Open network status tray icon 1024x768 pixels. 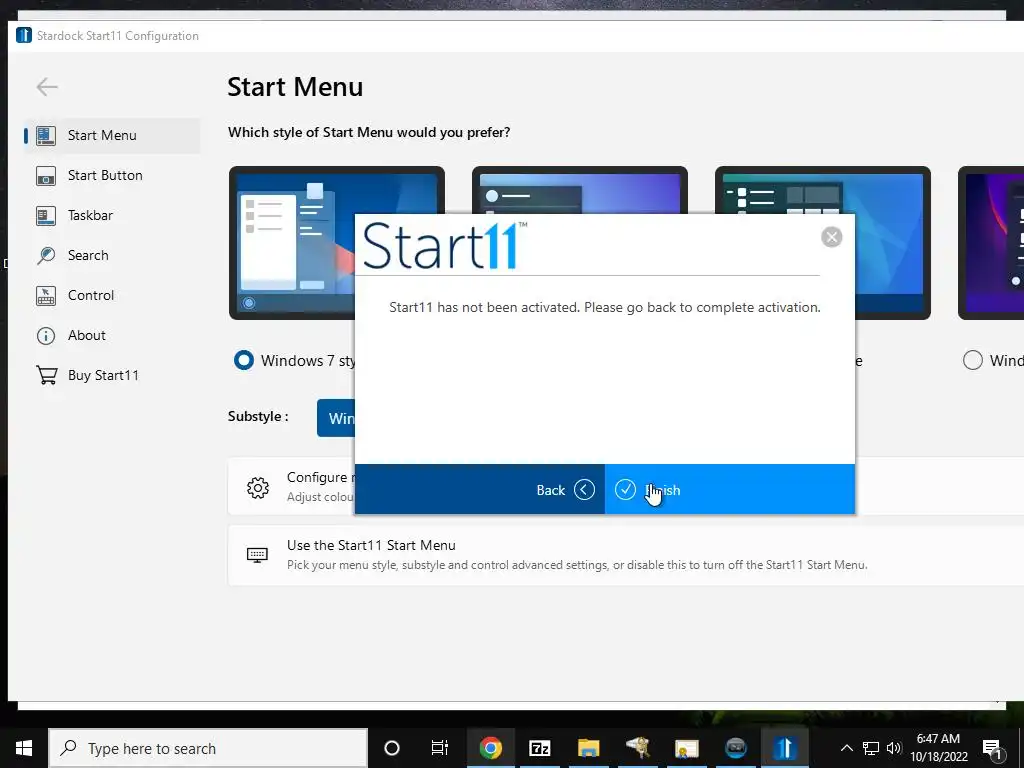(x=871, y=748)
